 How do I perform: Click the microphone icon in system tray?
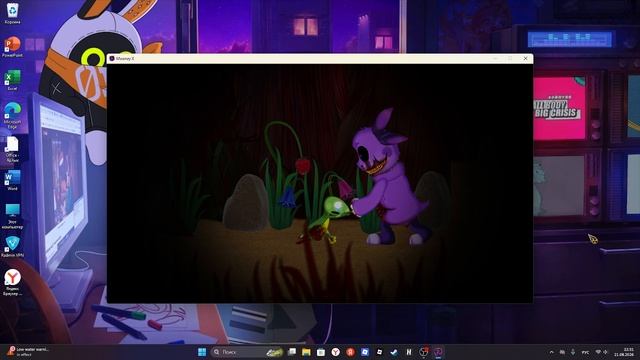[x=573, y=352]
